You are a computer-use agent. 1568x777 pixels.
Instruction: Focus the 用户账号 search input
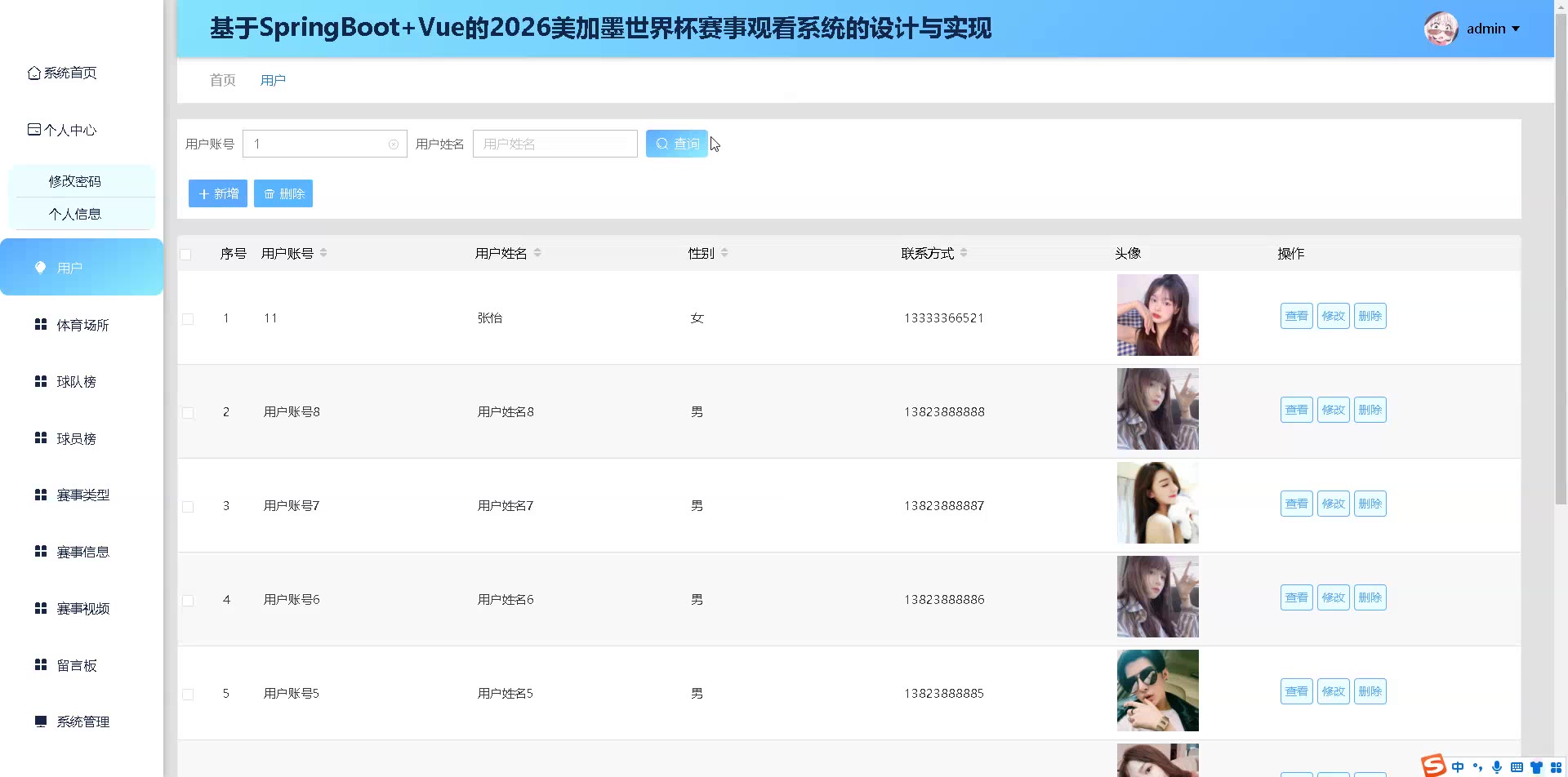(x=325, y=144)
